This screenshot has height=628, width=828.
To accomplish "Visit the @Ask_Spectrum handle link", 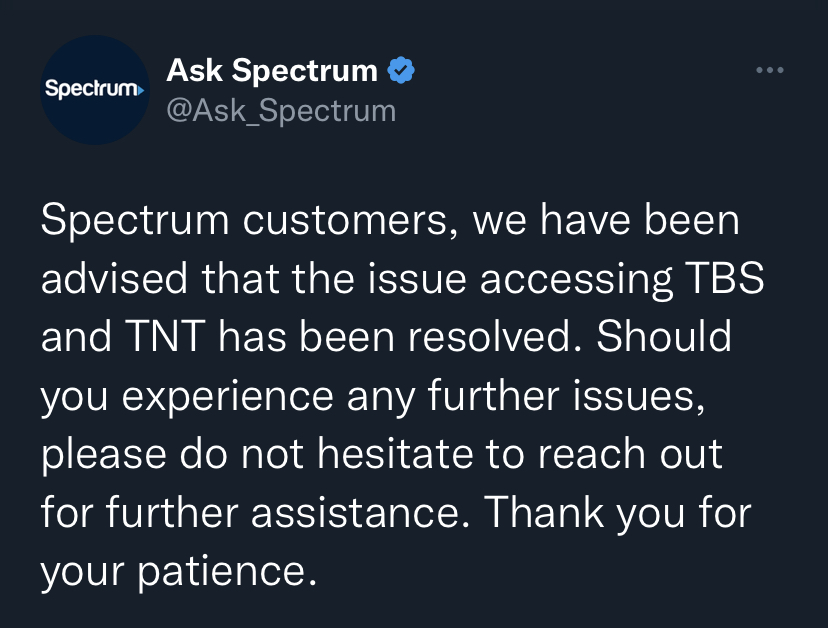I will [281, 111].
